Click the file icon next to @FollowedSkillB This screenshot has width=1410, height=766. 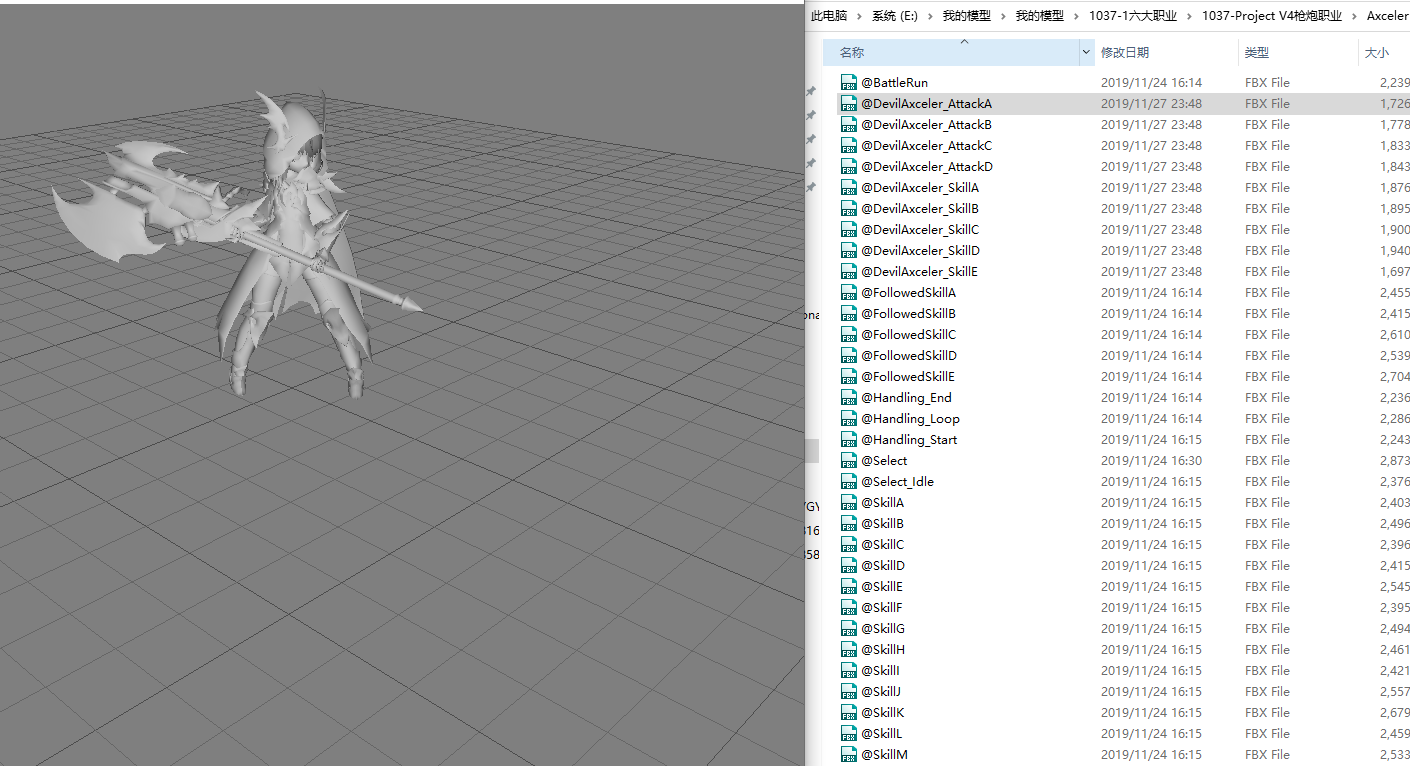click(849, 313)
